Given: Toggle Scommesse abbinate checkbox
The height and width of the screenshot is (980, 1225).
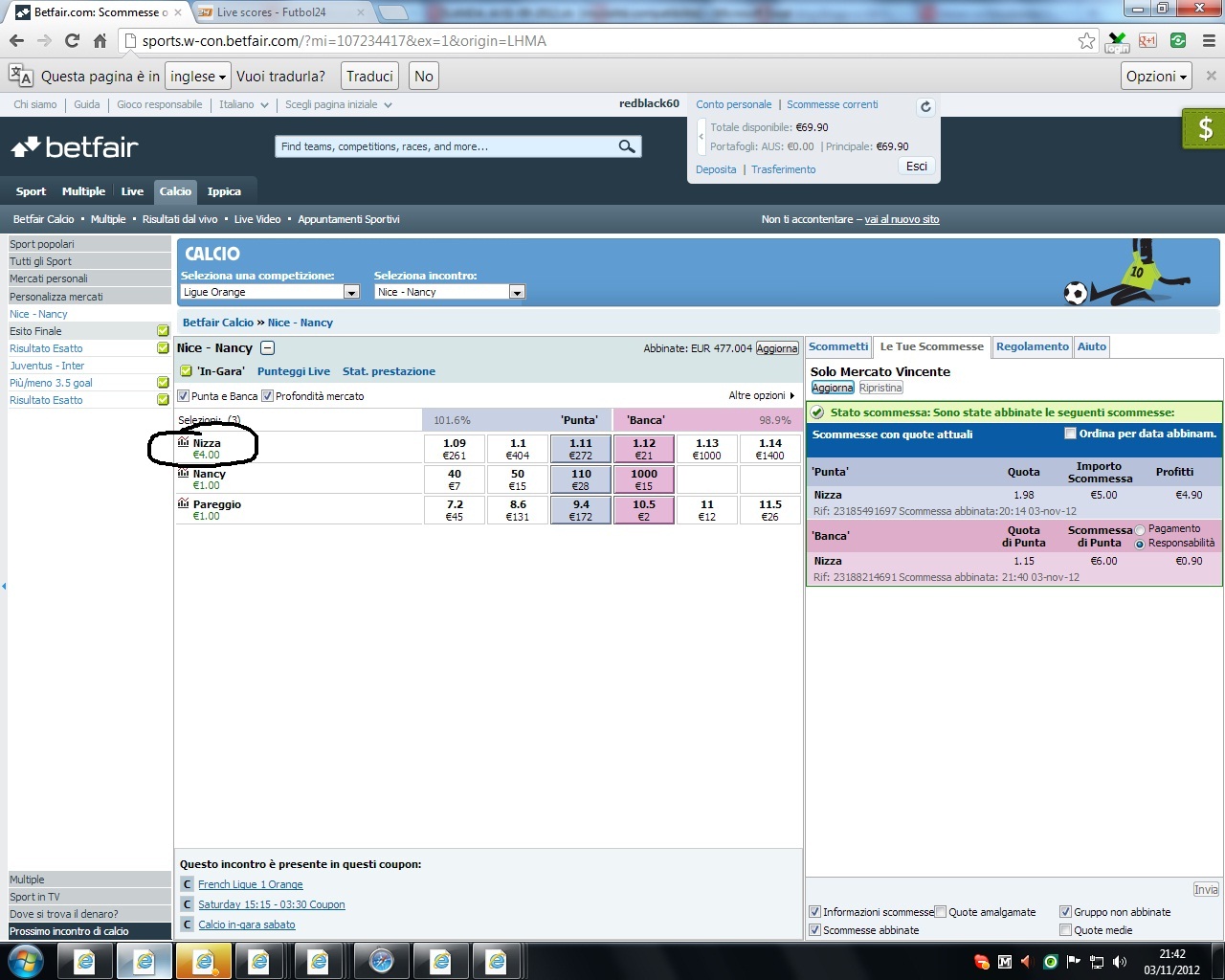Looking at the screenshot, I should click(815, 930).
